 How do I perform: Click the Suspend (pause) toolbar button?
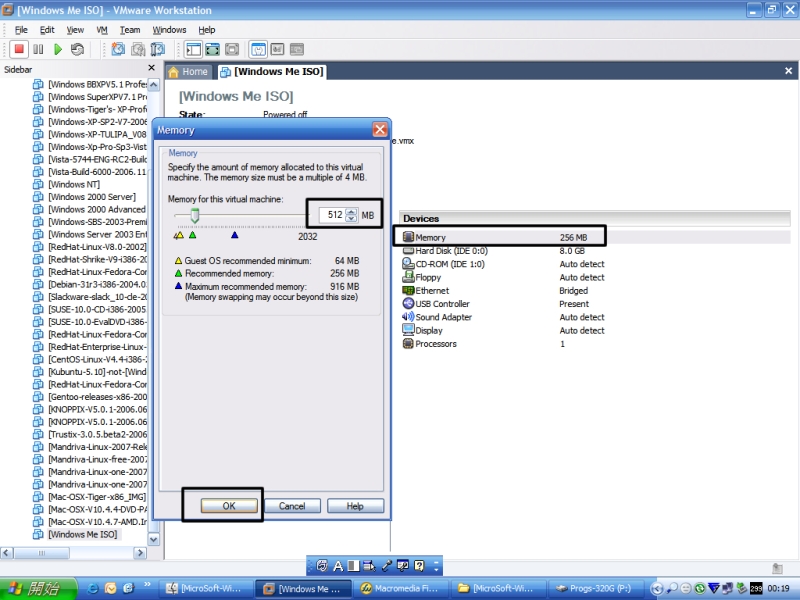(38, 49)
